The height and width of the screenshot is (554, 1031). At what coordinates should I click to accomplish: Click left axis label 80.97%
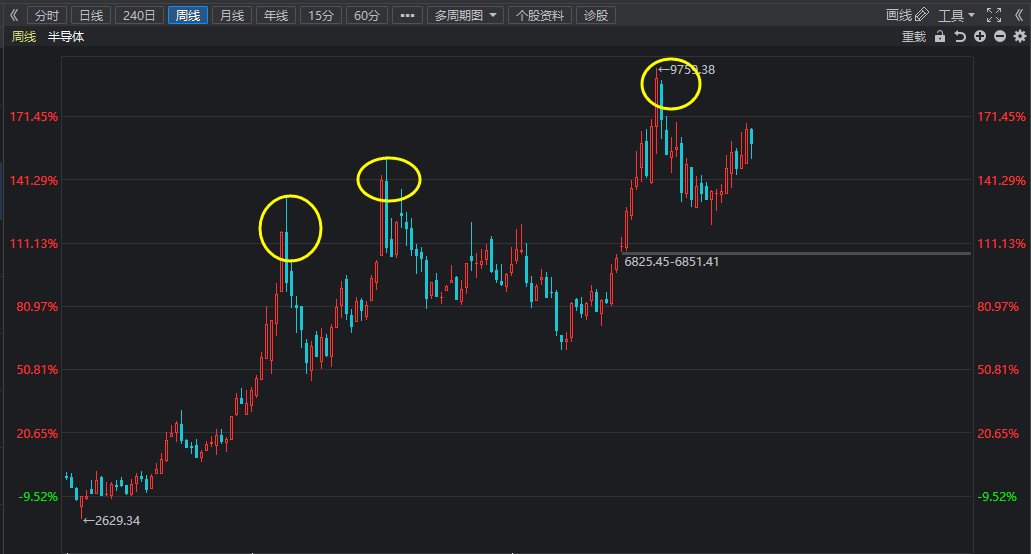[x=37, y=307]
